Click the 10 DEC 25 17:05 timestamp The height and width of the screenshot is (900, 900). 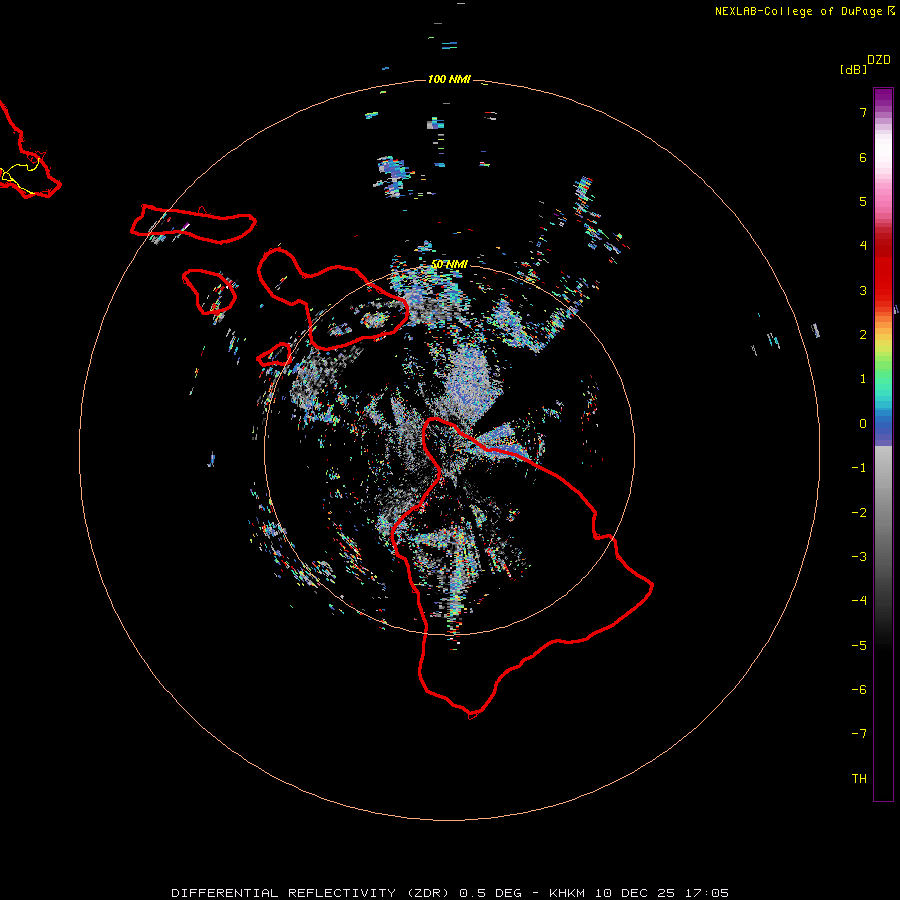[662, 893]
